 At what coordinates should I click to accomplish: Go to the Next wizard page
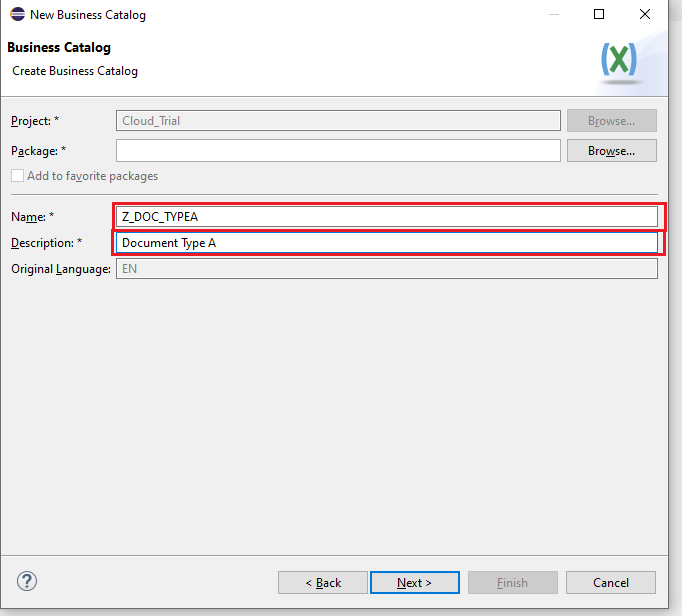click(415, 583)
